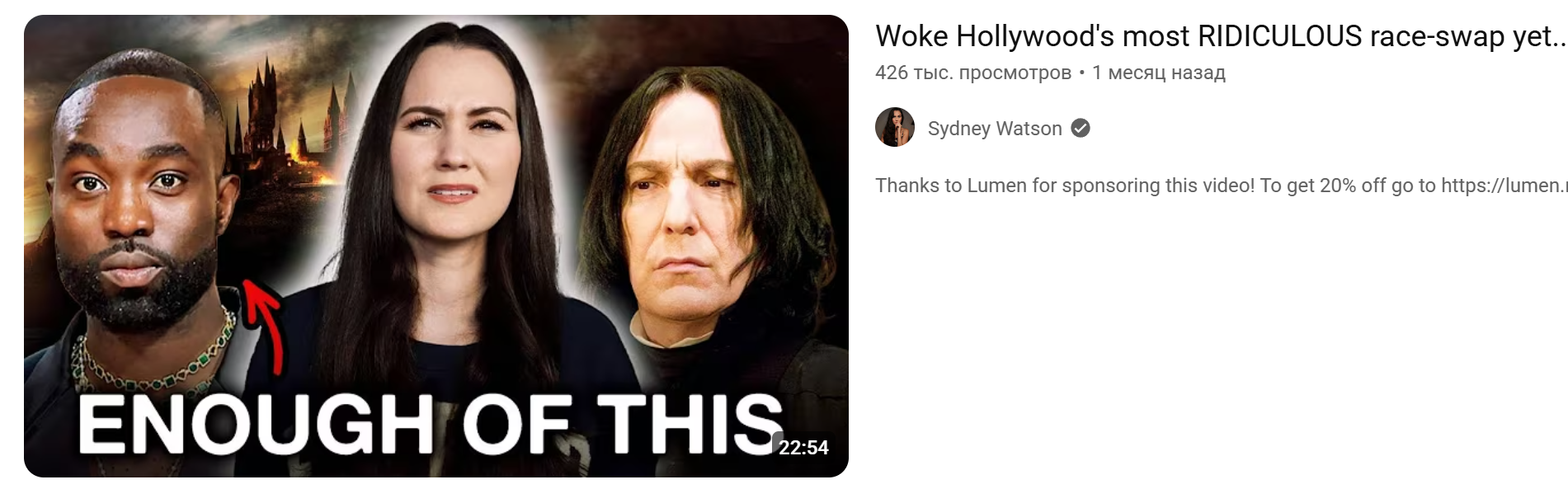The width and height of the screenshot is (1568, 489).
Task: Follow the https://lumen link in the description
Action: (x=1504, y=185)
